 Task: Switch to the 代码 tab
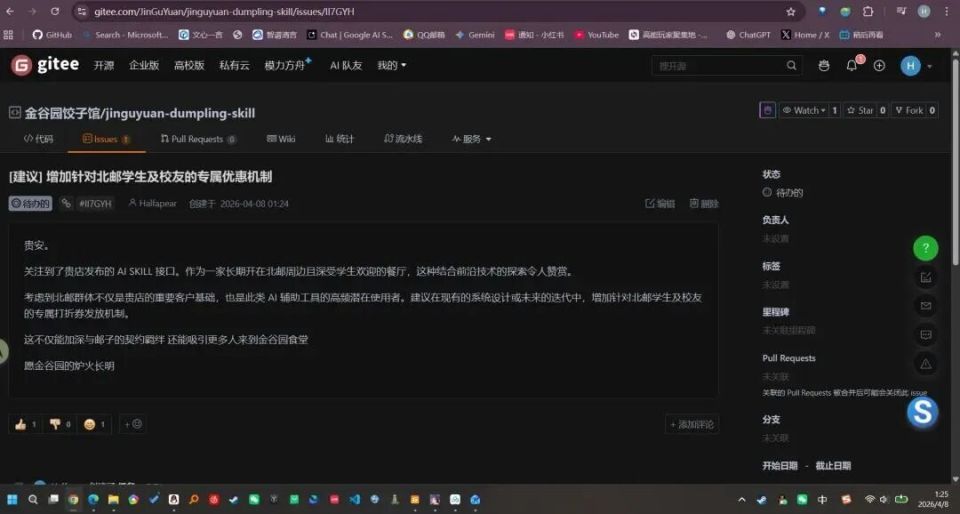39,139
